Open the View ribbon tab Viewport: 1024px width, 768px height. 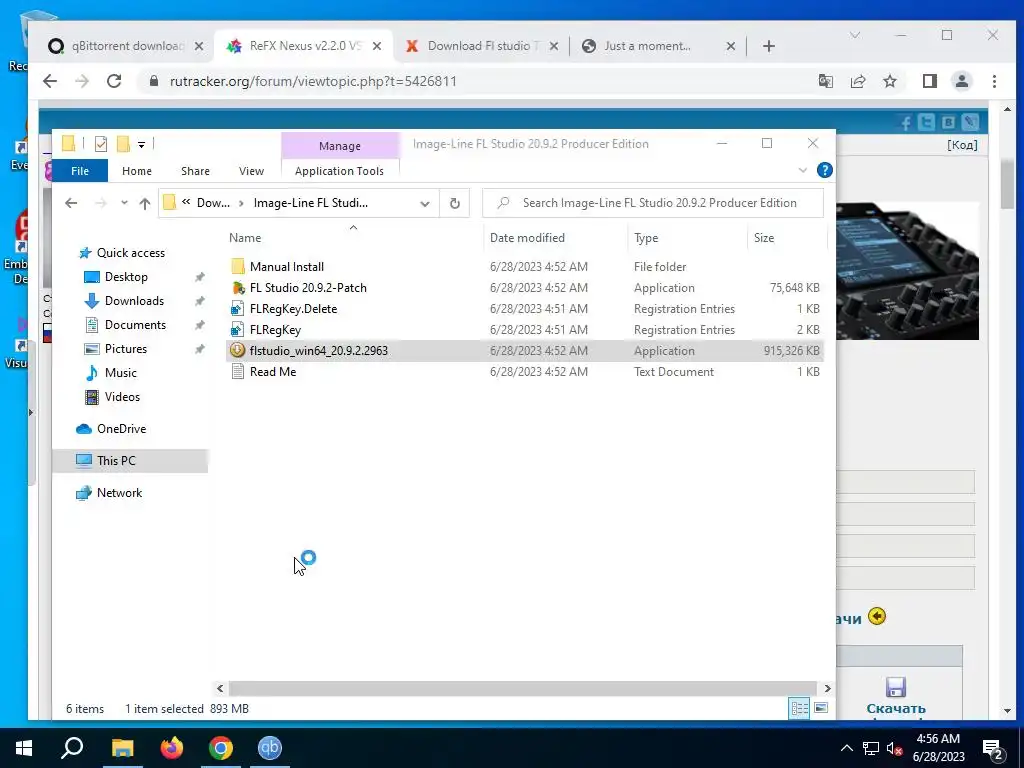[251, 171]
